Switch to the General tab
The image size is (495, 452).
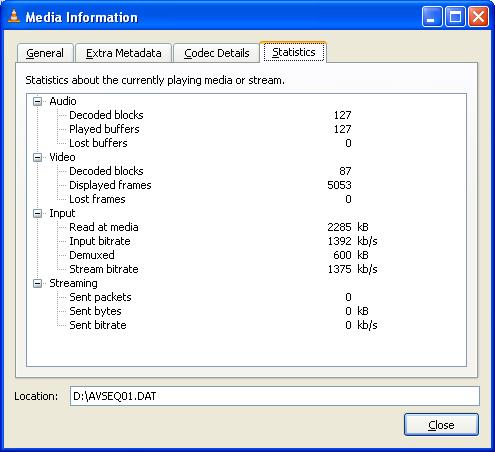point(45,53)
